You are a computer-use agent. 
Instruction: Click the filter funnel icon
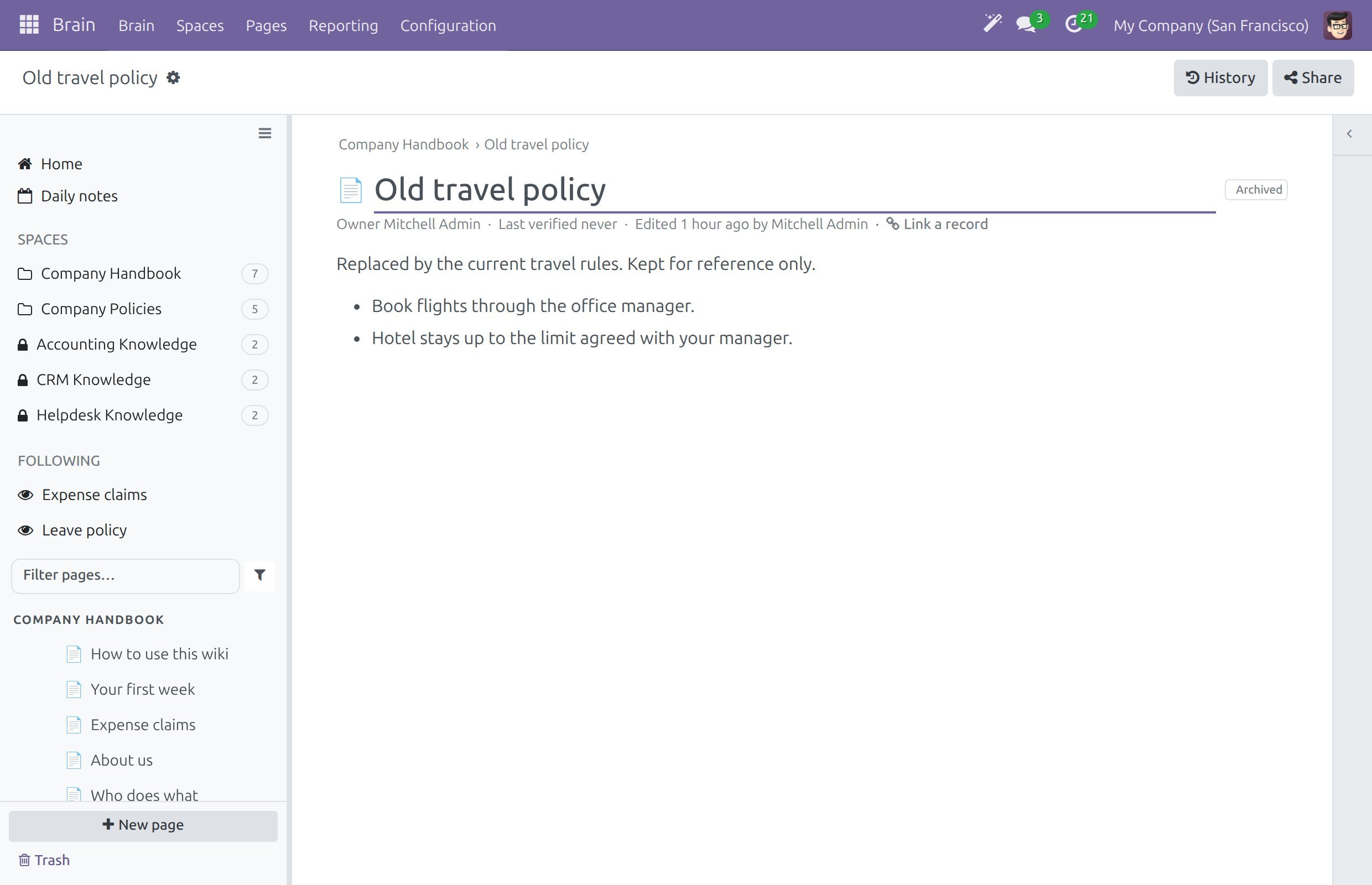[260, 575]
